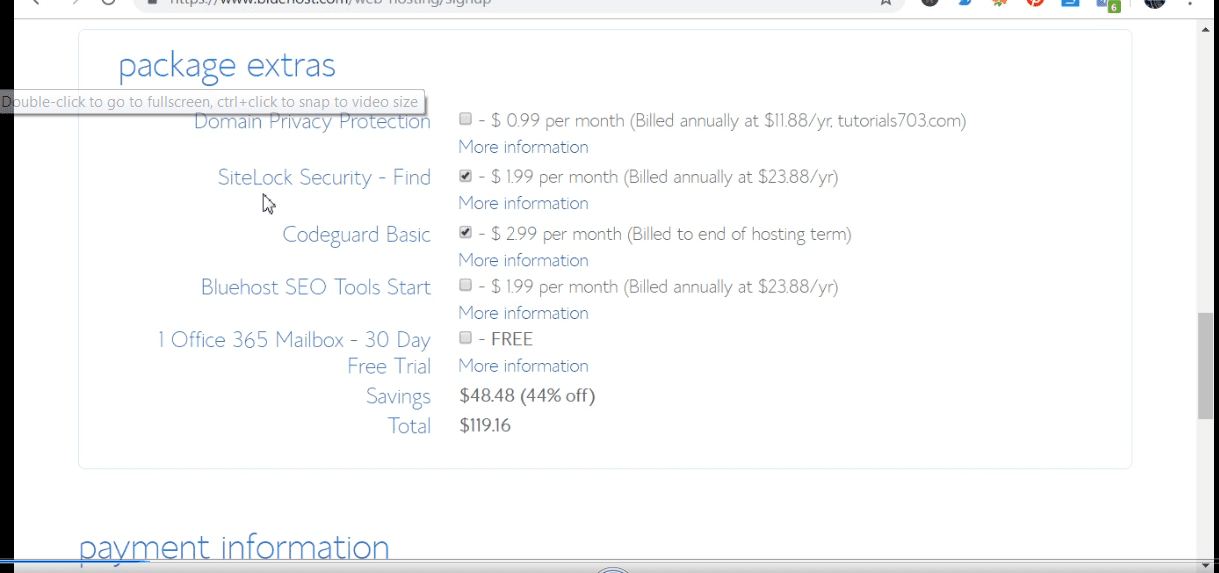Open More information under SiteLock Security

click(x=523, y=203)
